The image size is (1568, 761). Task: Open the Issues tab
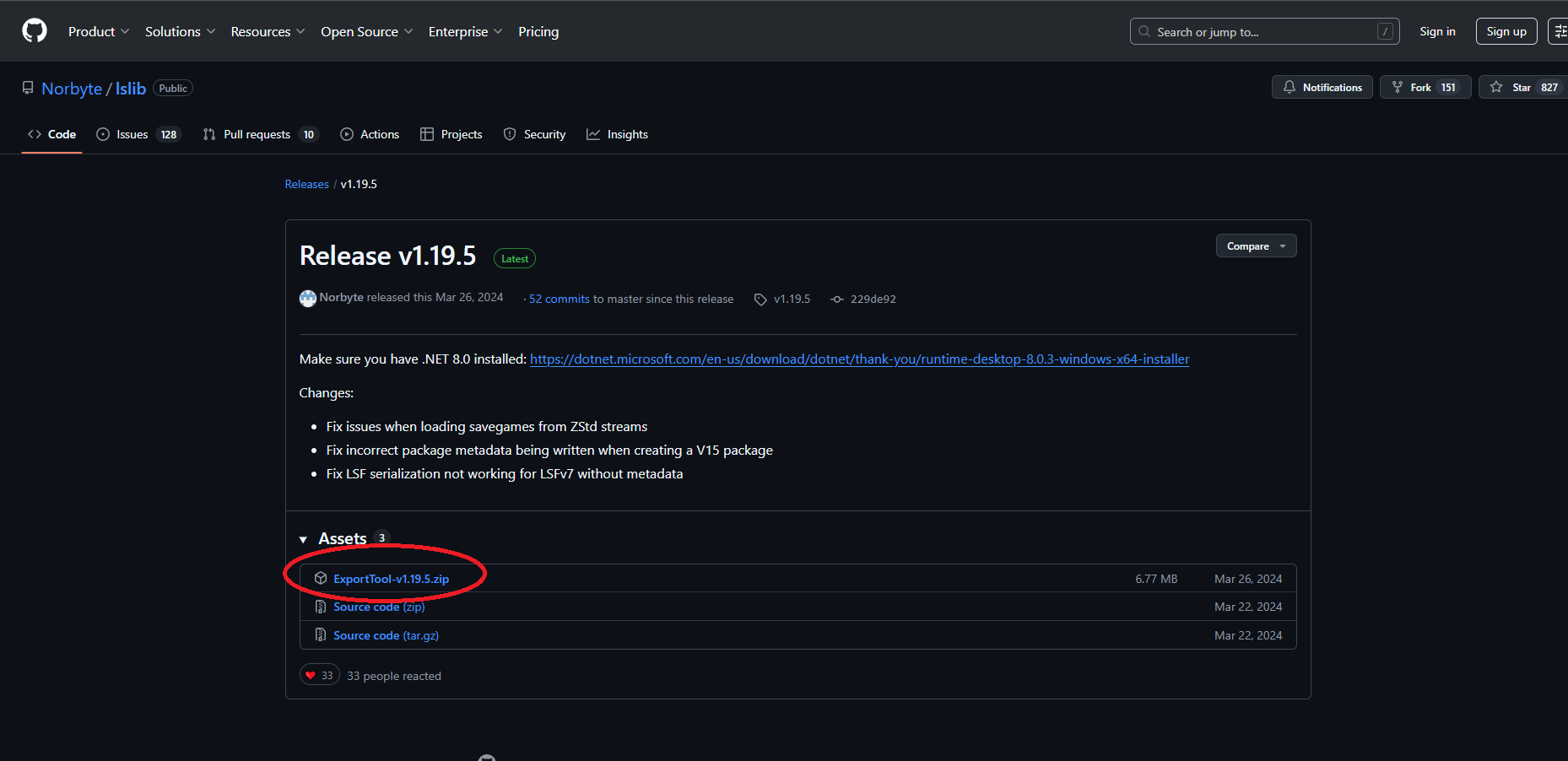(x=138, y=134)
